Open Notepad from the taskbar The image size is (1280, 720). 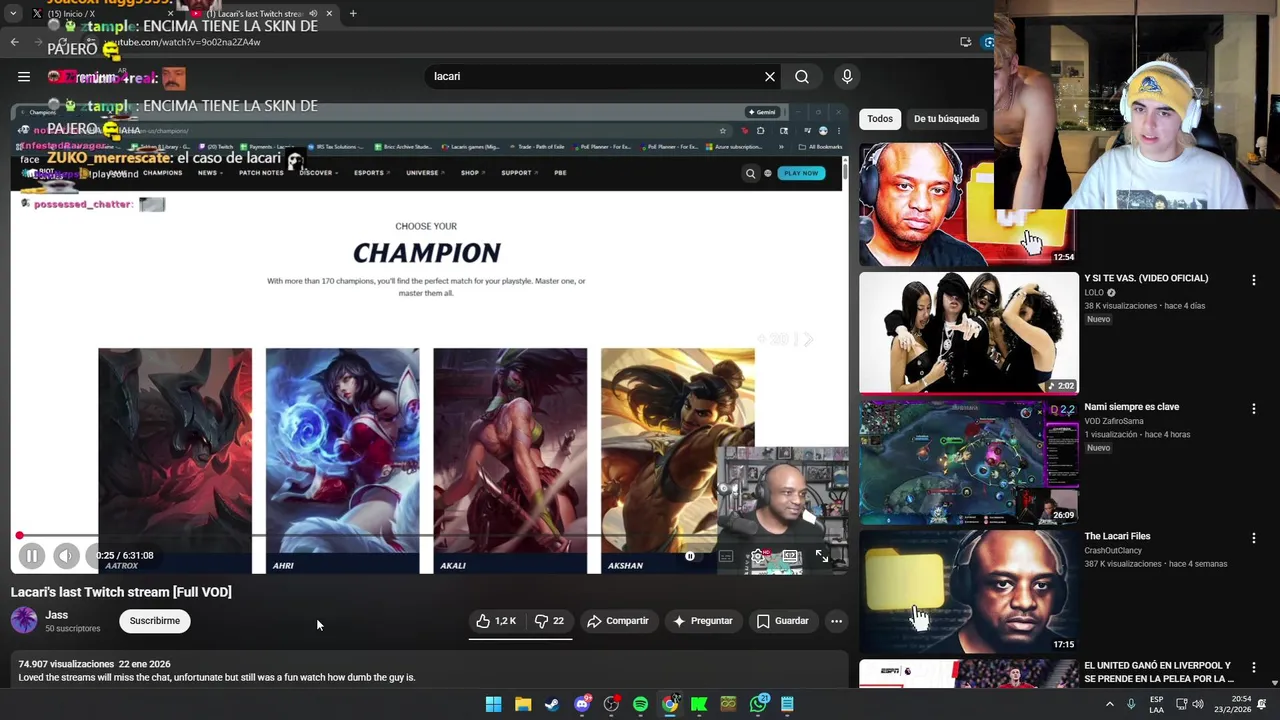[x=787, y=704]
